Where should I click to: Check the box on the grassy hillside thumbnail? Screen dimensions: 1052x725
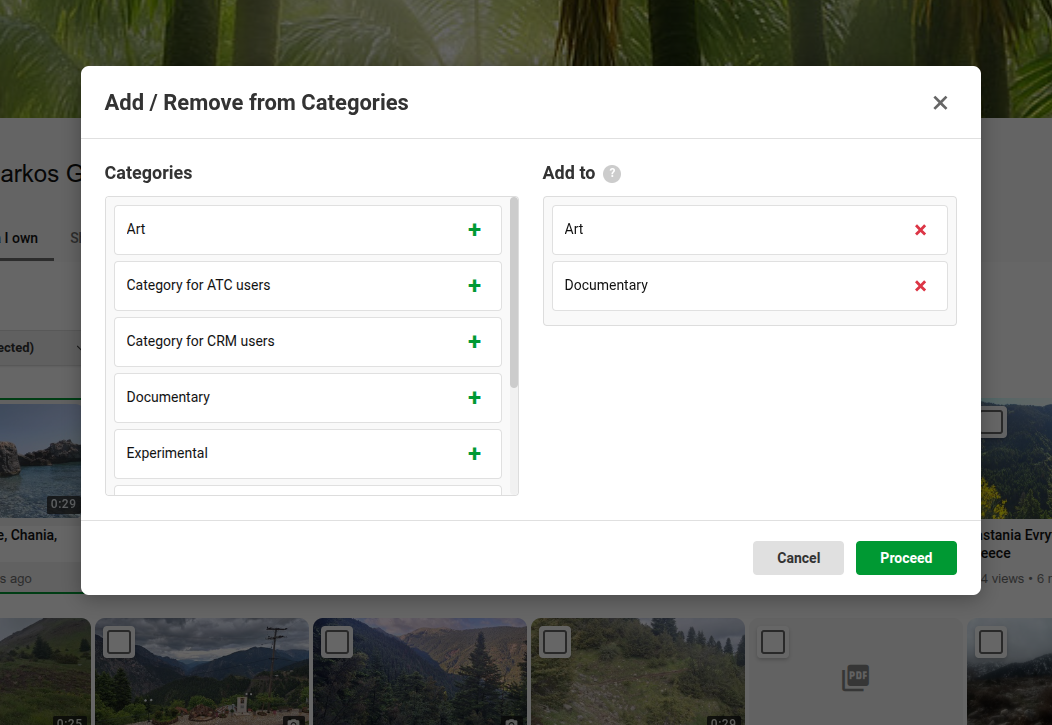pos(555,642)
